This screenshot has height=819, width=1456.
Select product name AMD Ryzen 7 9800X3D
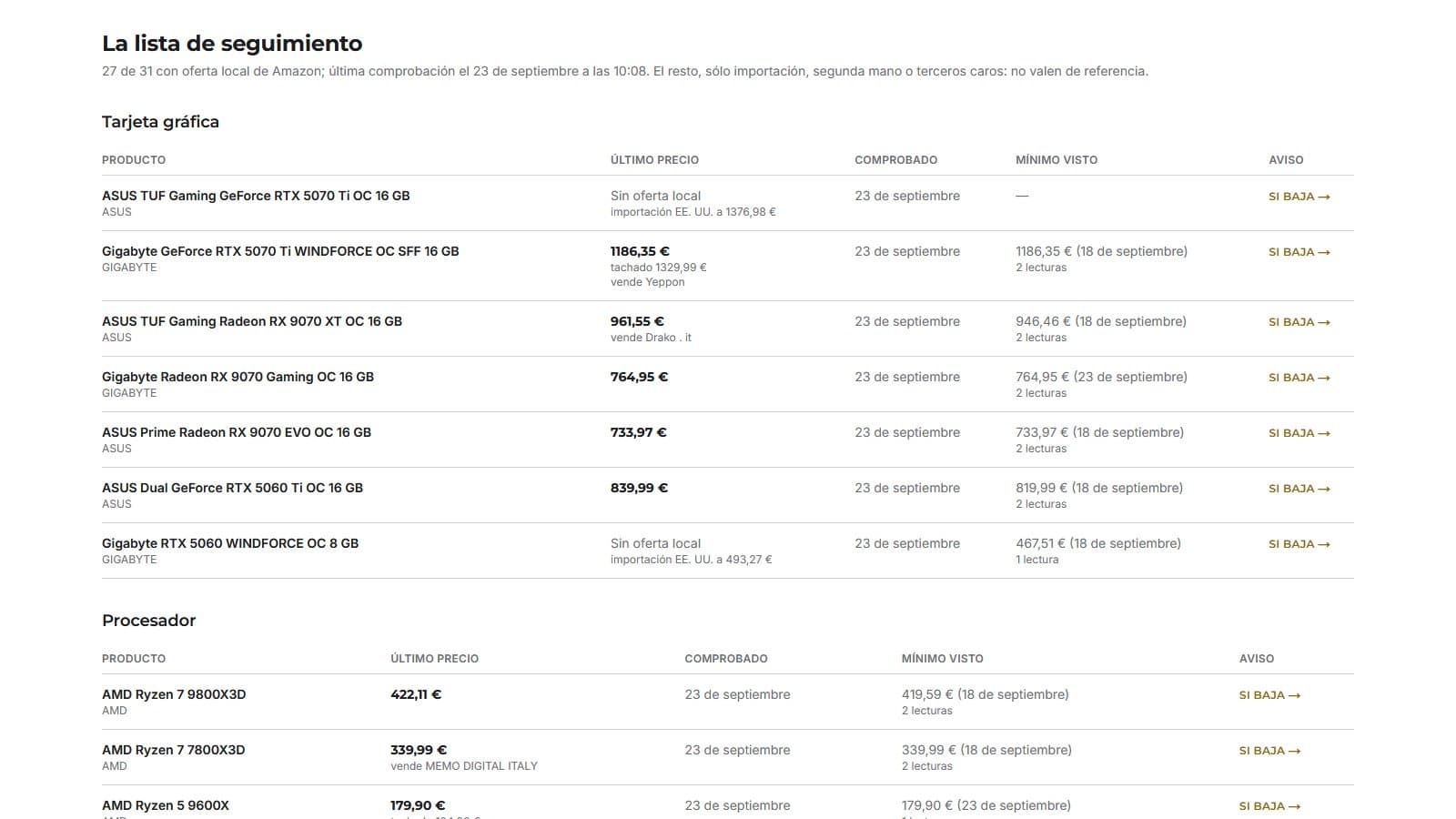174,694
